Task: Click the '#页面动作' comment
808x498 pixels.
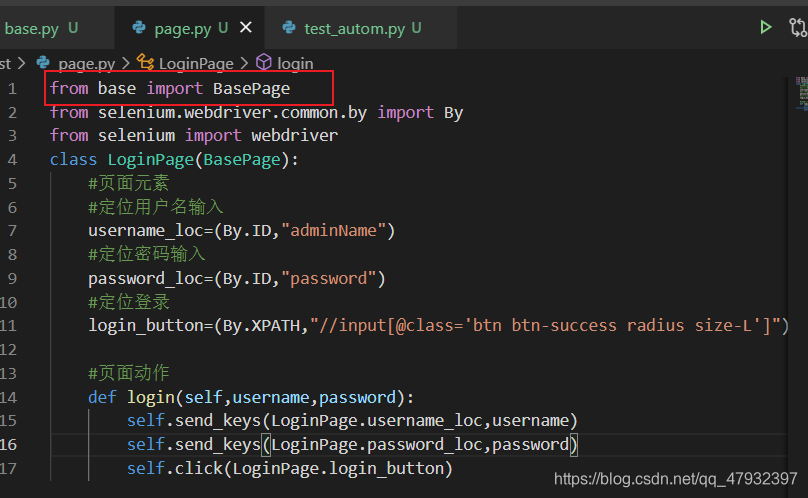Action: tap(128, 373)
